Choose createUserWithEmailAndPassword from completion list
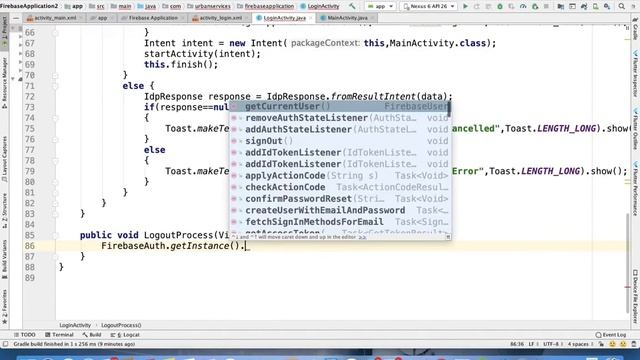This screenshot has width=640, height=360. [x=340, y=210]
